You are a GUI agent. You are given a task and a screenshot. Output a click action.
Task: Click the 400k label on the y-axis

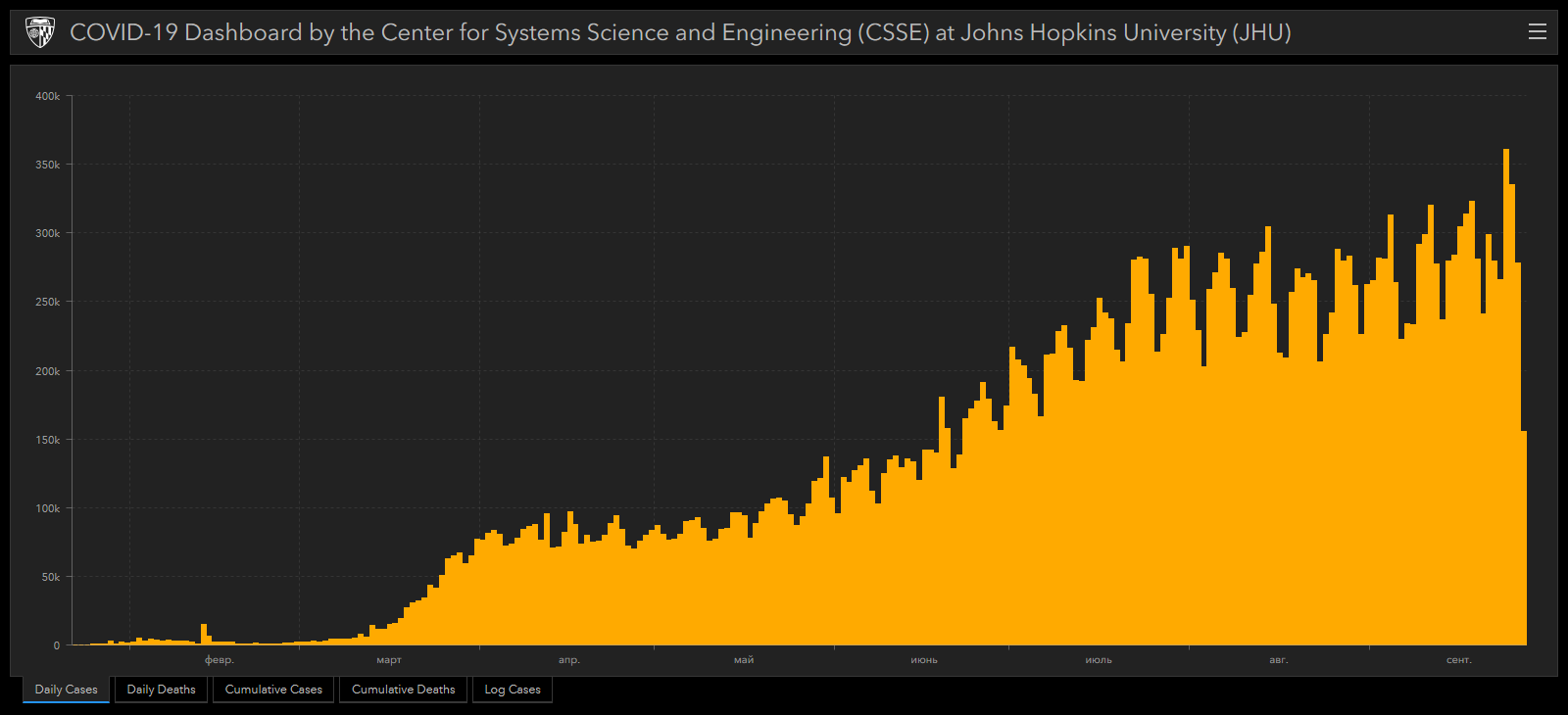[x=48, y=96]
